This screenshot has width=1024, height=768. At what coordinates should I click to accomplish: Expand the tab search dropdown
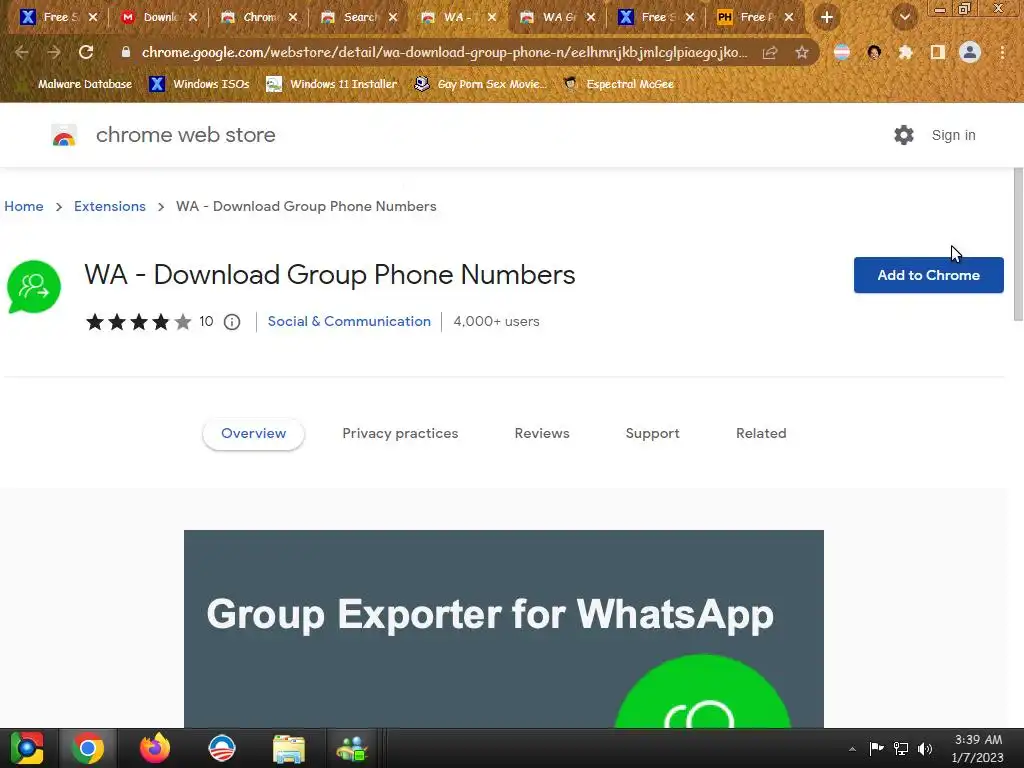[904, 18]
